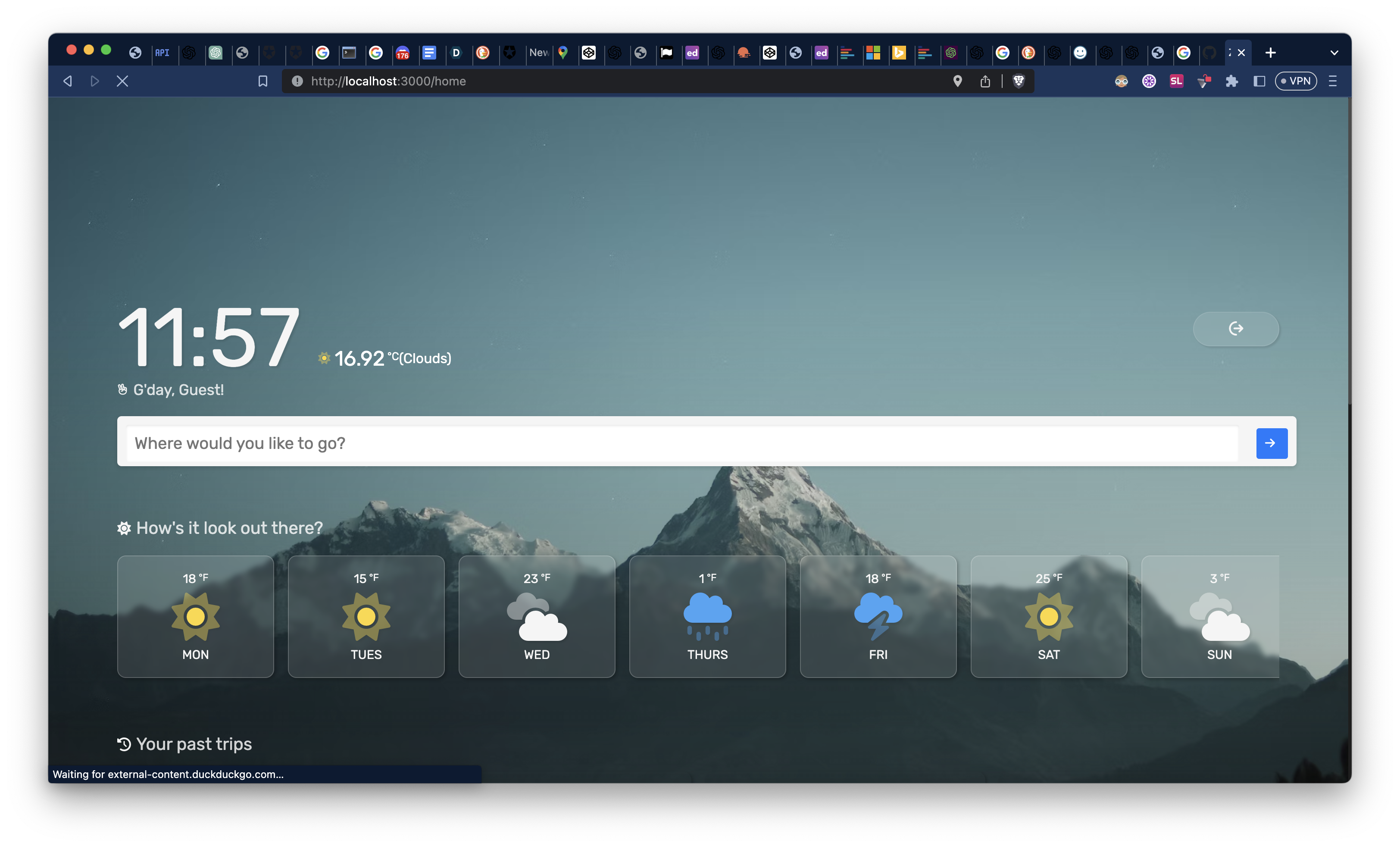Image resolution: width=1400 pixels, height=847 pixels.
Task: Click the logout icon button
Action: click(1235, 329)
